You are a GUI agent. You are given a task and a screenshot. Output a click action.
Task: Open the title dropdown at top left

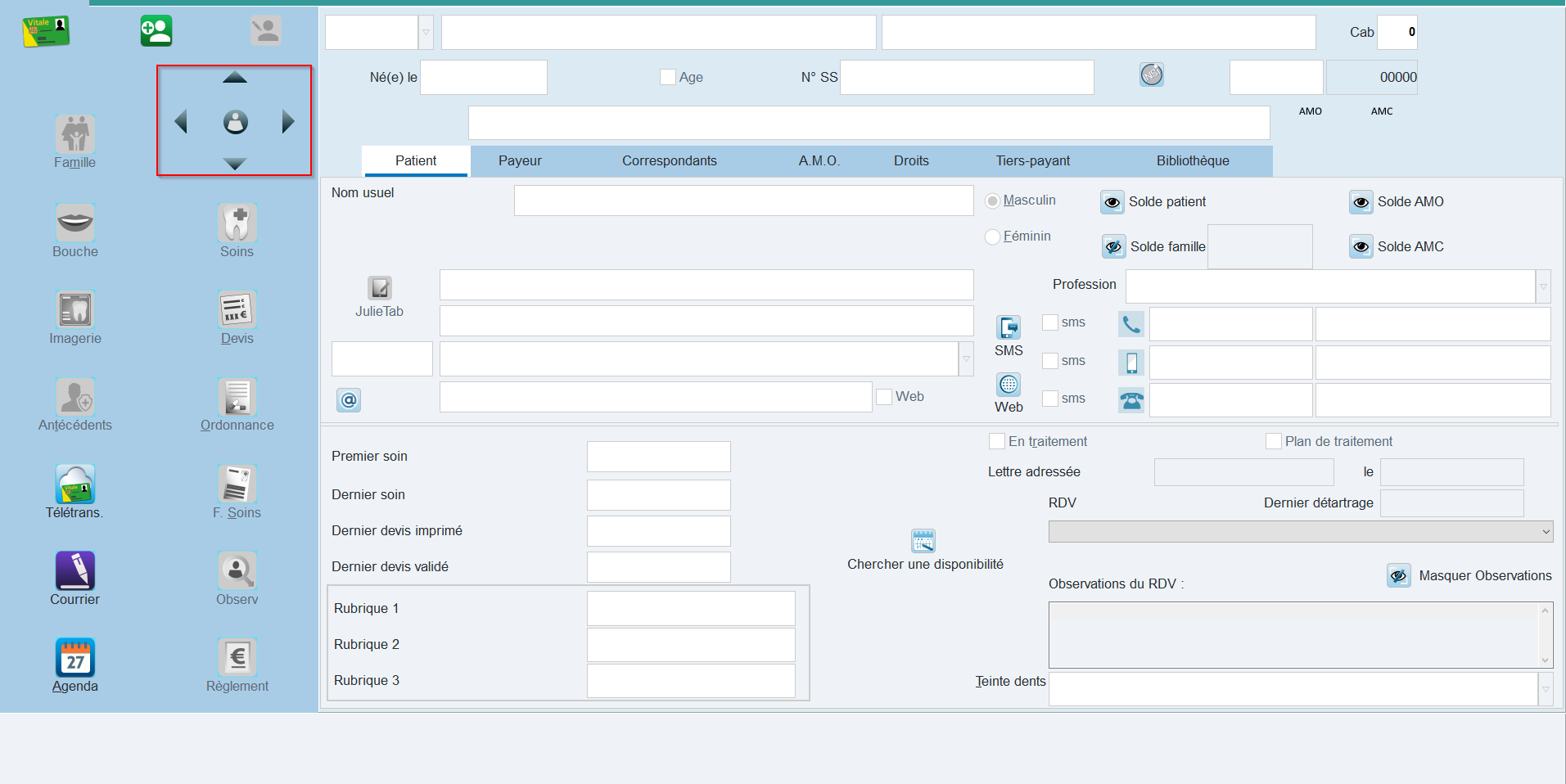[426, 33]
